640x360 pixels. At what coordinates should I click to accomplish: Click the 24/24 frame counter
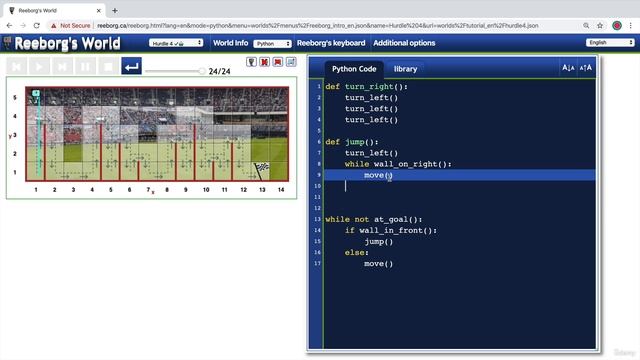click(x=219, y=71)
